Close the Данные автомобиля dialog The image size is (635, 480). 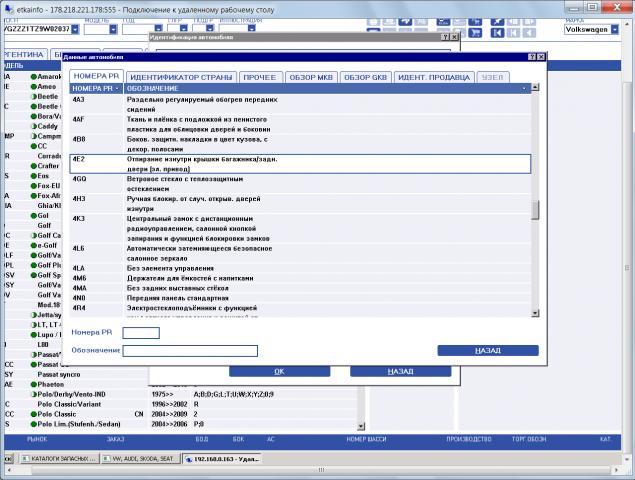tap(541, 57)
